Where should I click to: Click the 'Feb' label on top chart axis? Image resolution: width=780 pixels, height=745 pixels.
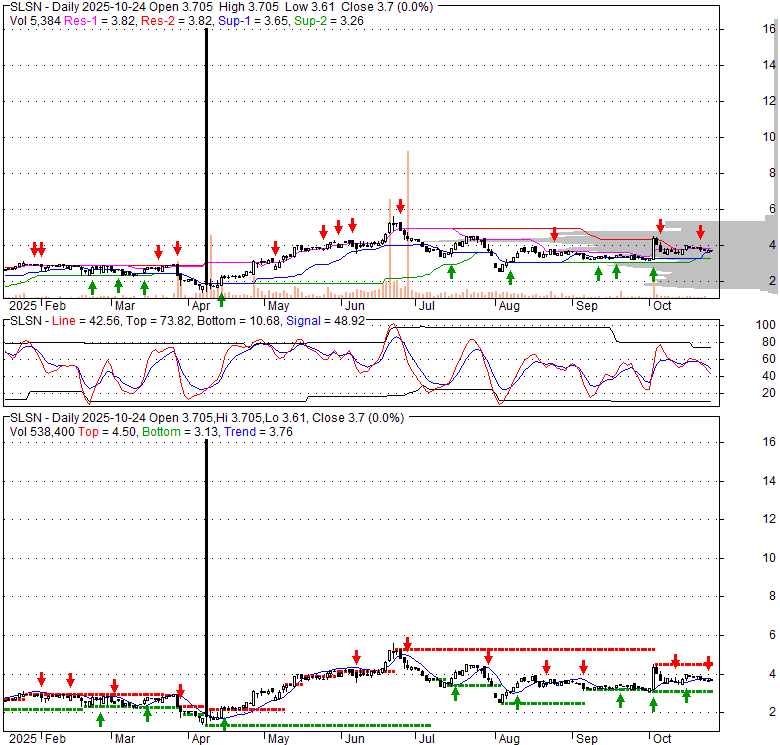pos(55,306)
